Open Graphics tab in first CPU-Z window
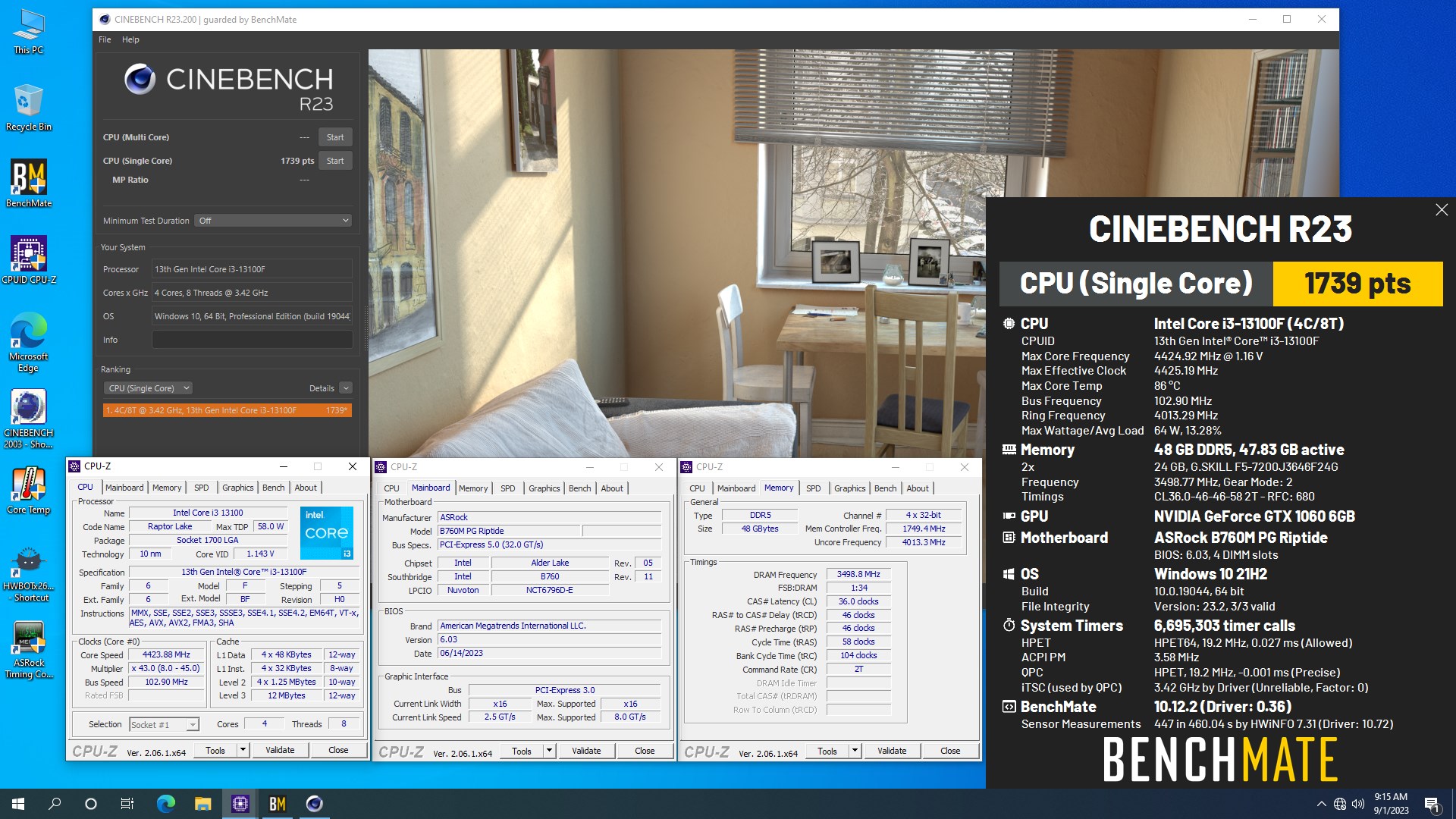Screen dimensions: 1456x819 tap(238, 488)
